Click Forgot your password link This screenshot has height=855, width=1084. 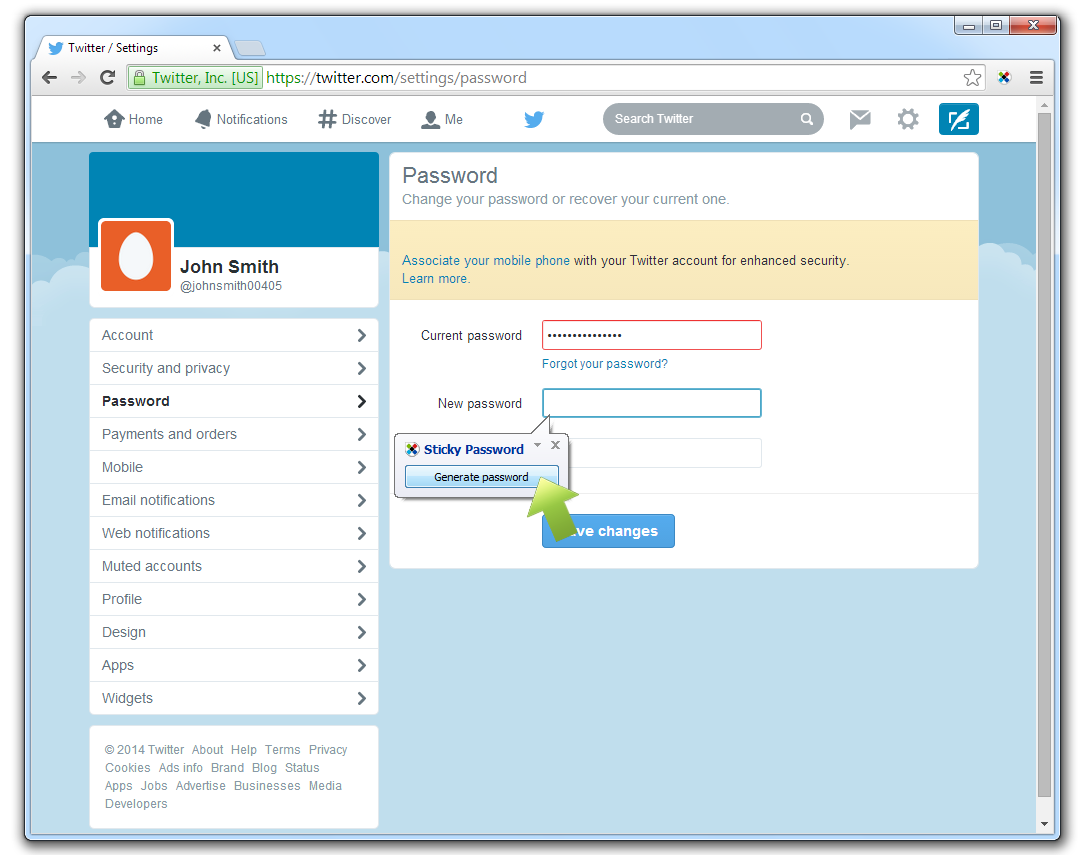pos(605,364)
